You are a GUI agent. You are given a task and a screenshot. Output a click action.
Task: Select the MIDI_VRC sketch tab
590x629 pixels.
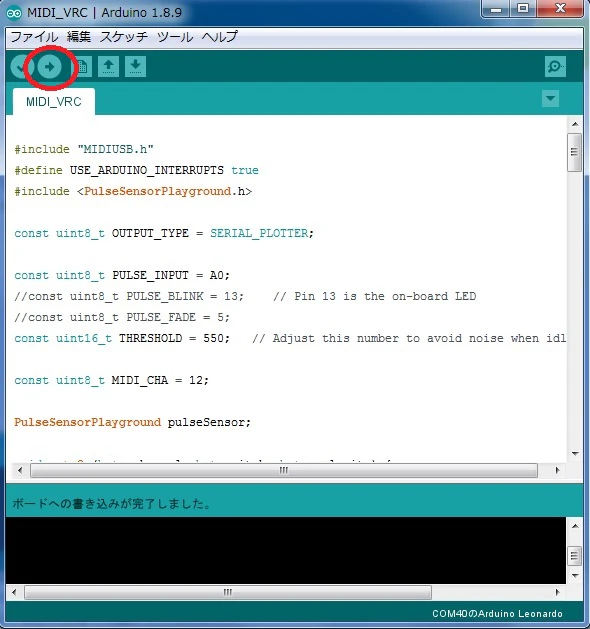pyautogui.click(x=54, y=102)
